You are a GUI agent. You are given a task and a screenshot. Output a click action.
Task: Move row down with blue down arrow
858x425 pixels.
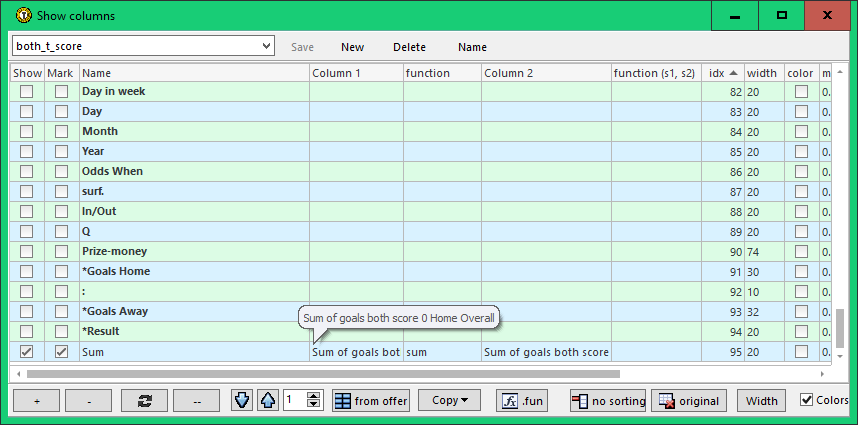243,401
